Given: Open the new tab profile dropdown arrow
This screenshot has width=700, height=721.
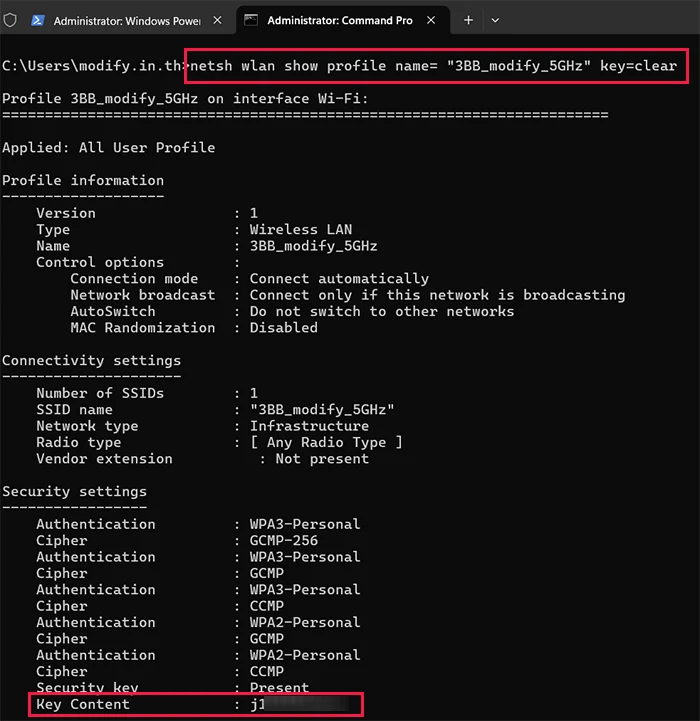Looking at the screenshot, I should click(x=495, y=20).
